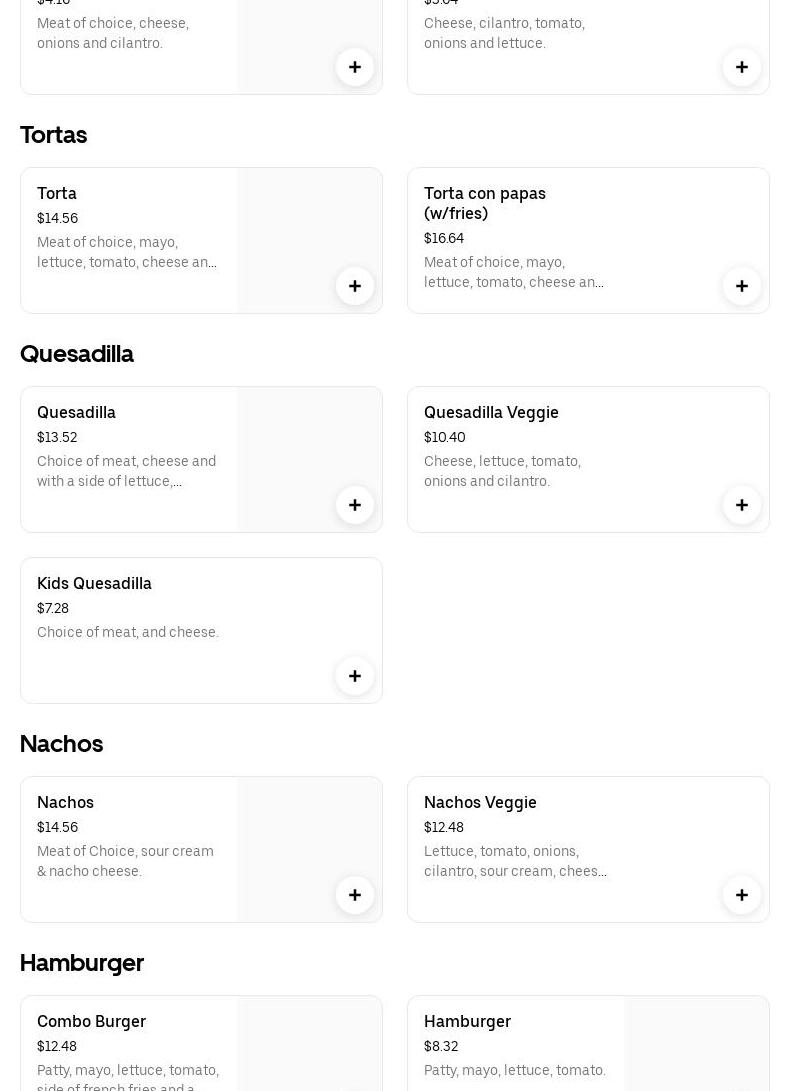Open the Hamburger menu item title
The image size is (804, 1091).
coord(467,1021)
